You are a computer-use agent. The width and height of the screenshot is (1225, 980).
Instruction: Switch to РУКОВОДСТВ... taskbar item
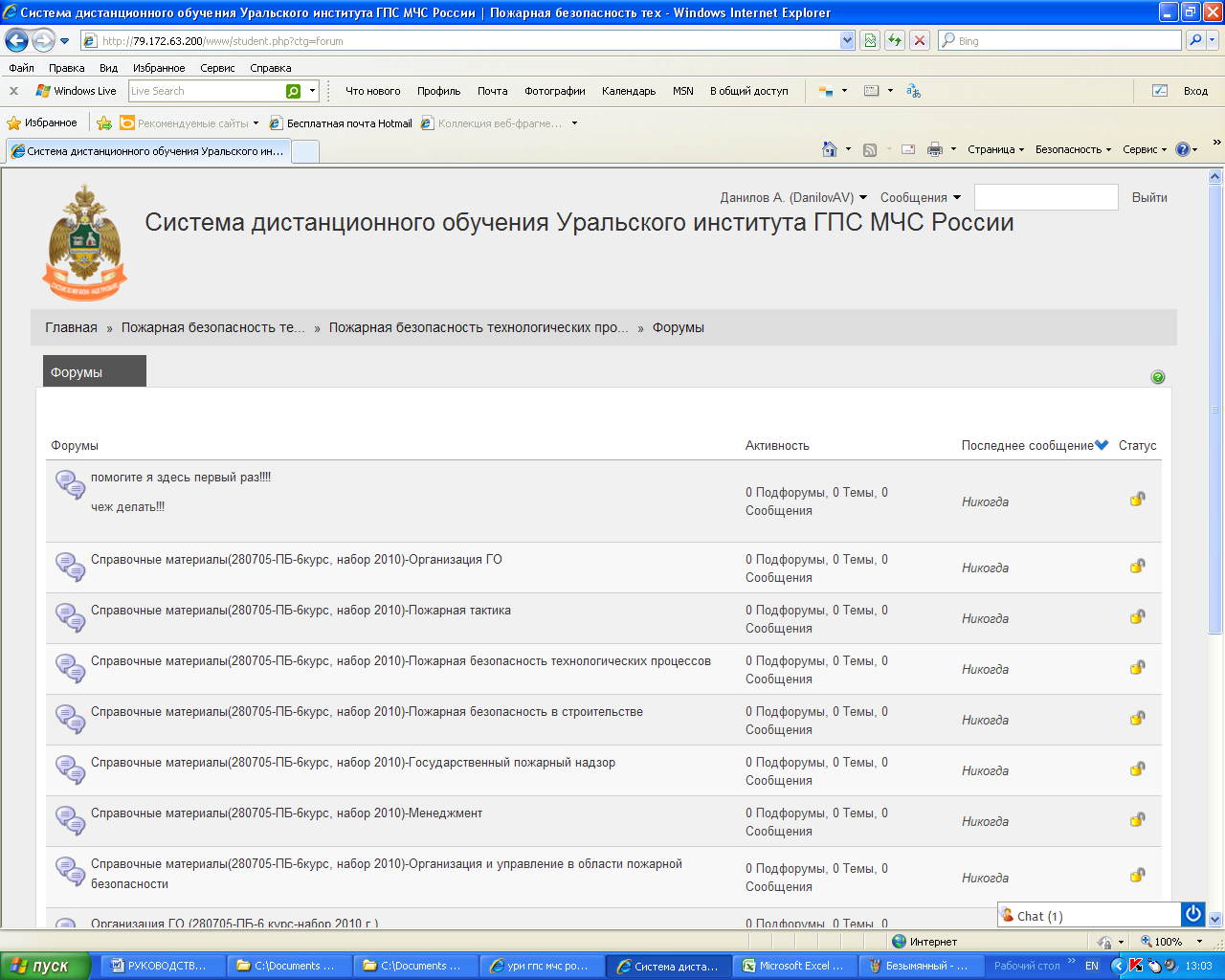click(x=163, y=966)
